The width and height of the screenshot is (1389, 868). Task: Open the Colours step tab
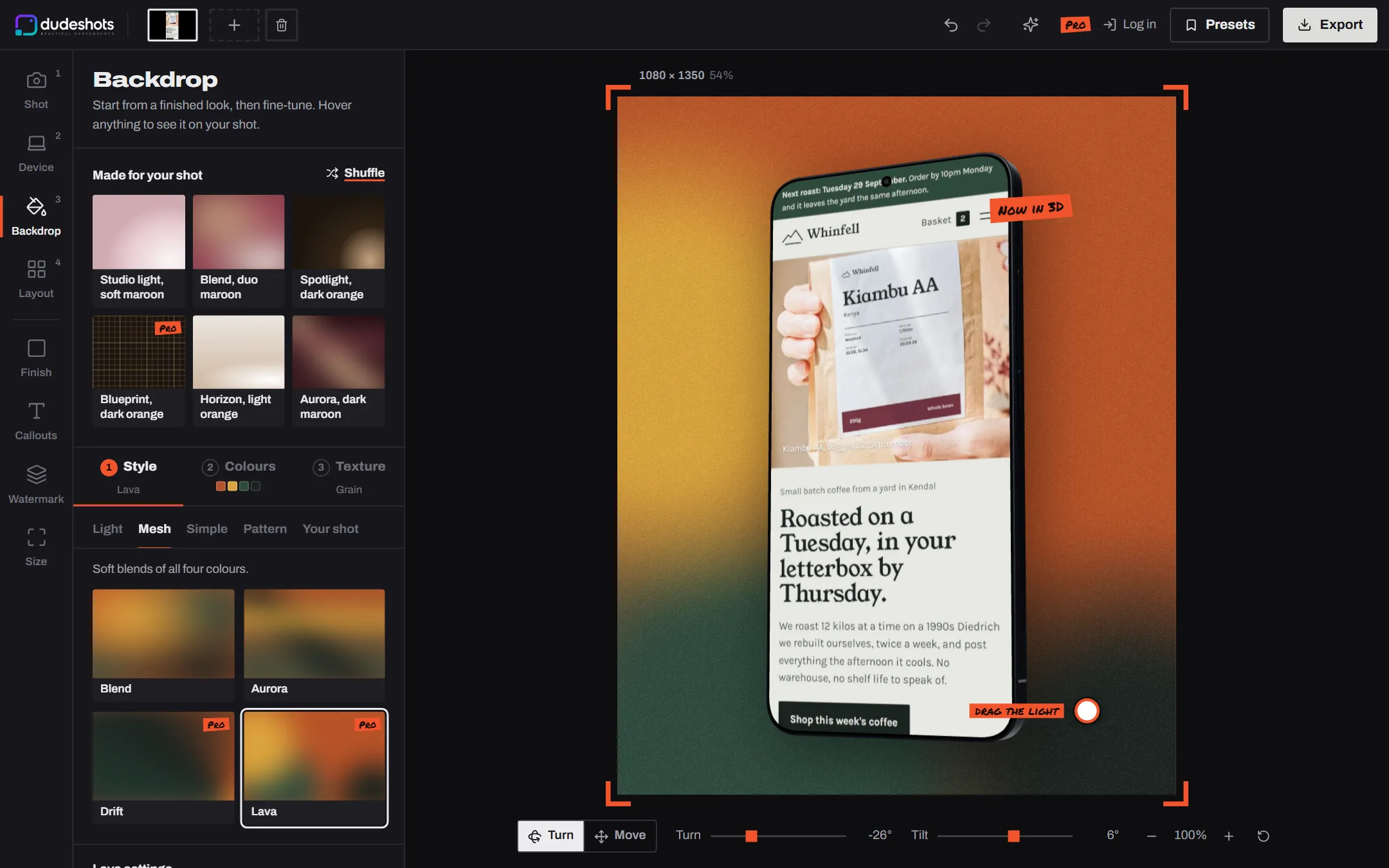click(239, 476)
